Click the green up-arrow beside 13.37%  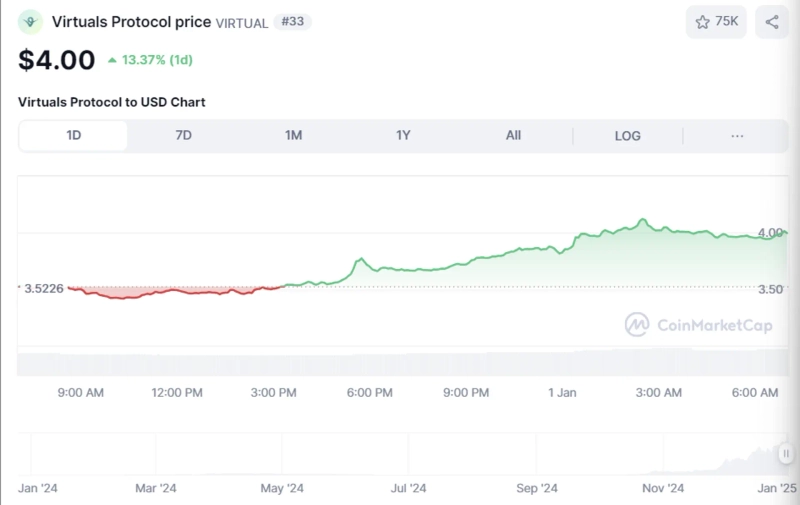(111, 60)
